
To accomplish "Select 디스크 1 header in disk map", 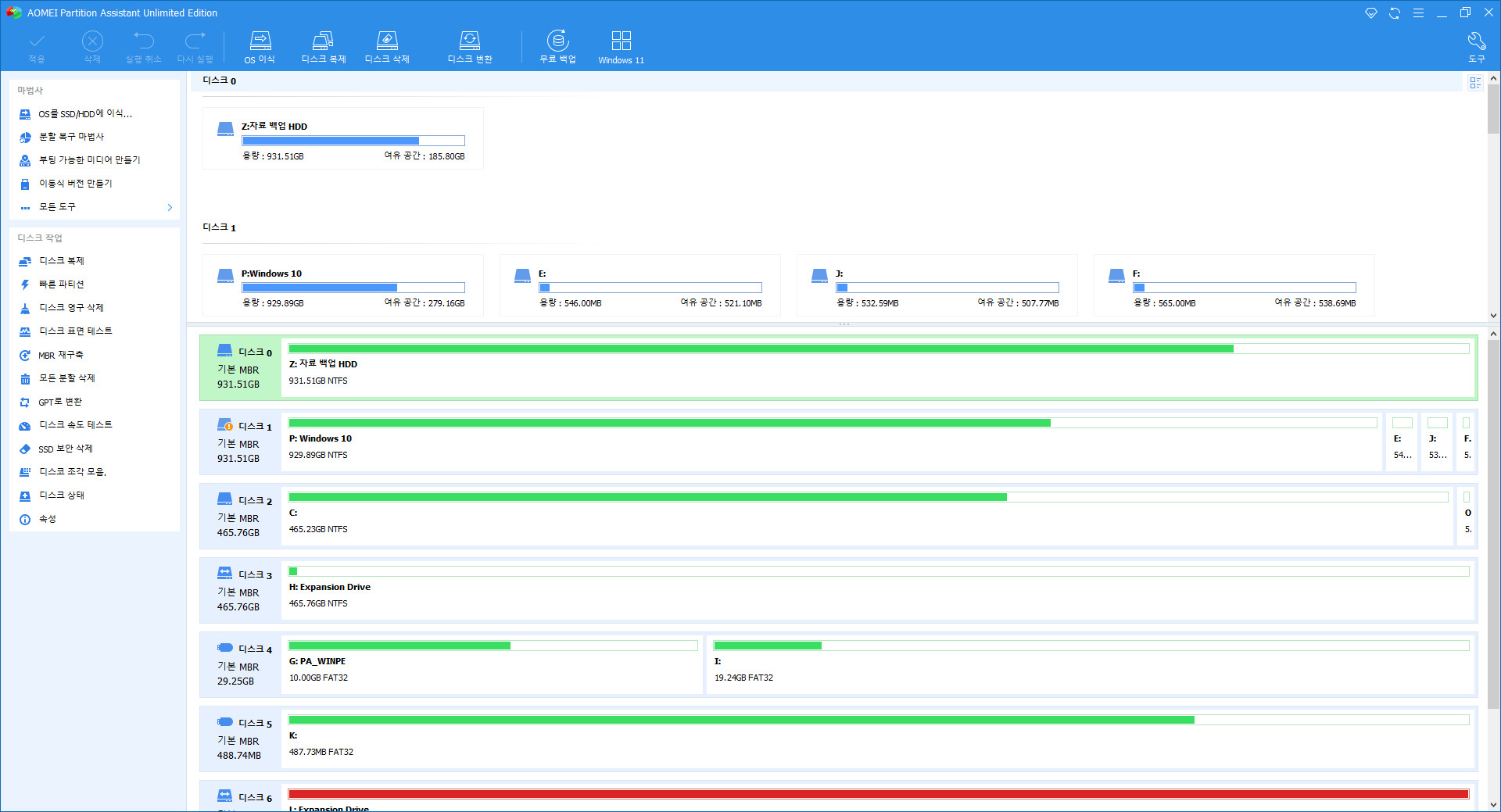I will [241, 442].
